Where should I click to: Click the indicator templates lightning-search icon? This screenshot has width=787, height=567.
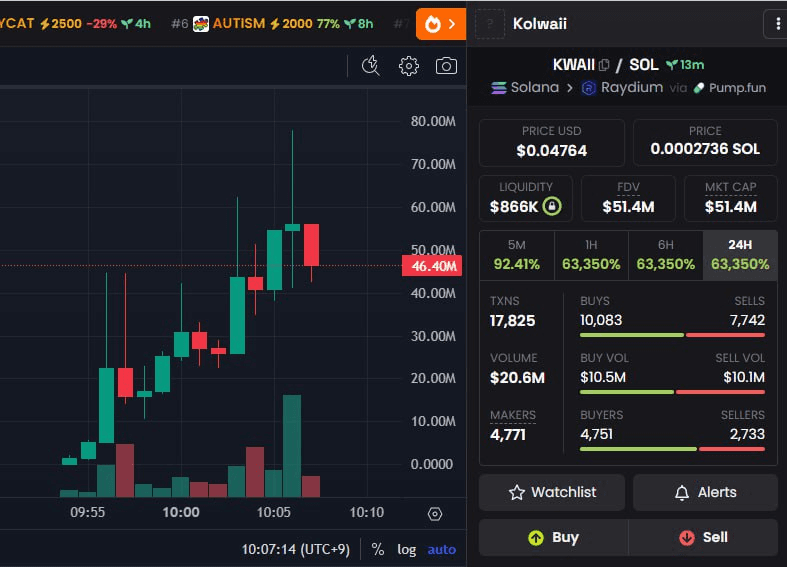click(371, 66)
